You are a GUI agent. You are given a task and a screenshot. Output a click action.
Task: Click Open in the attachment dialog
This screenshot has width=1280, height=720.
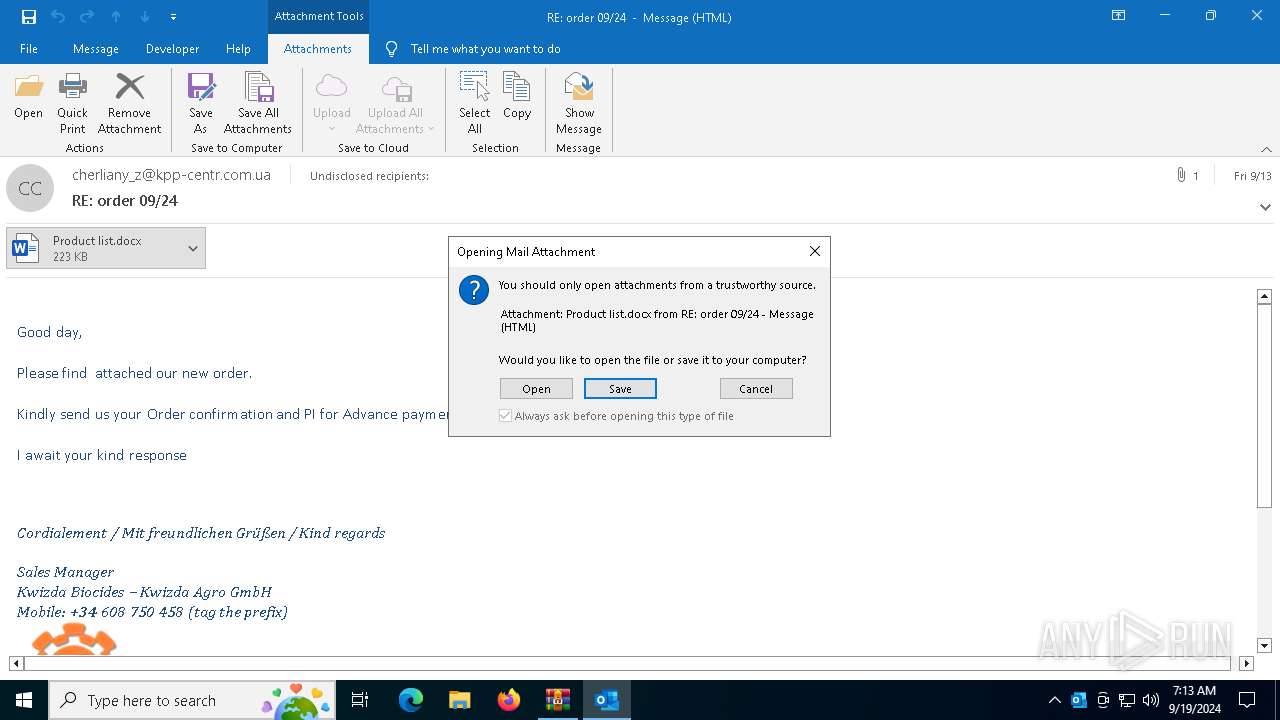[536, 389]
